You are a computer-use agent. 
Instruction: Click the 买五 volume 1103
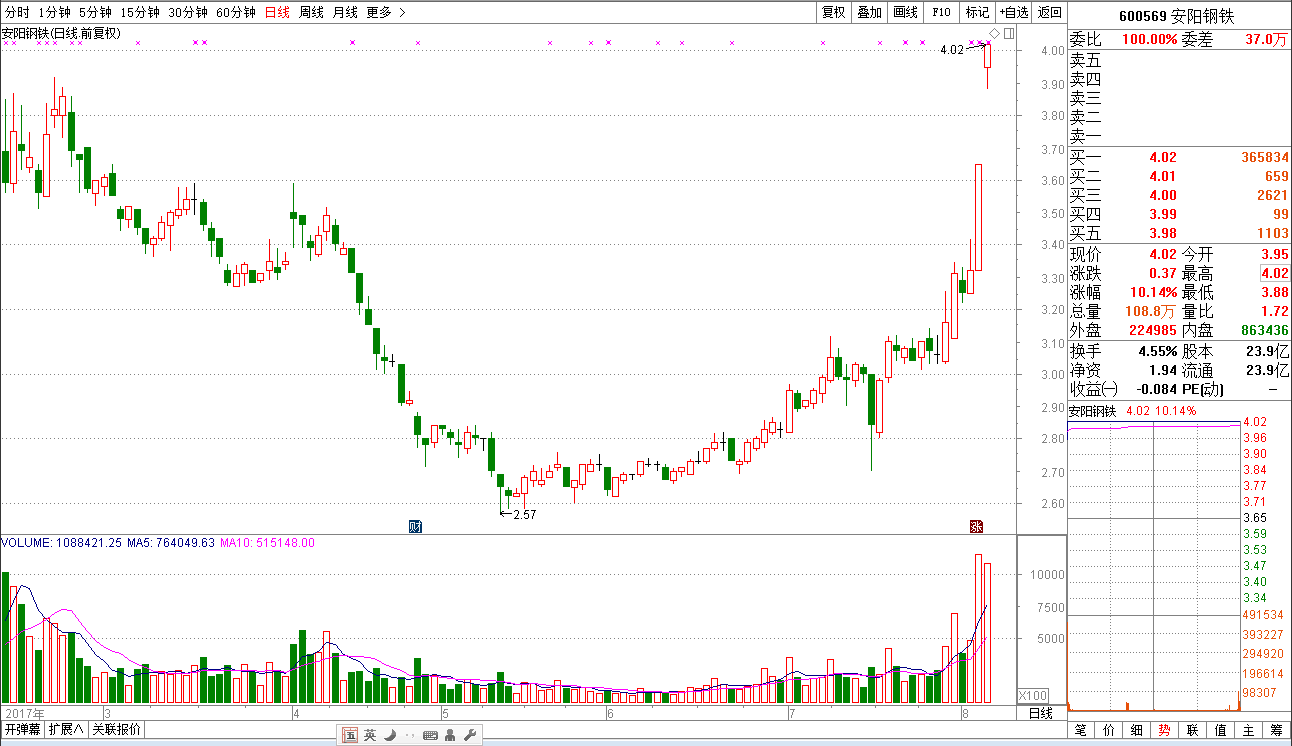click(x=1272, y=233)
